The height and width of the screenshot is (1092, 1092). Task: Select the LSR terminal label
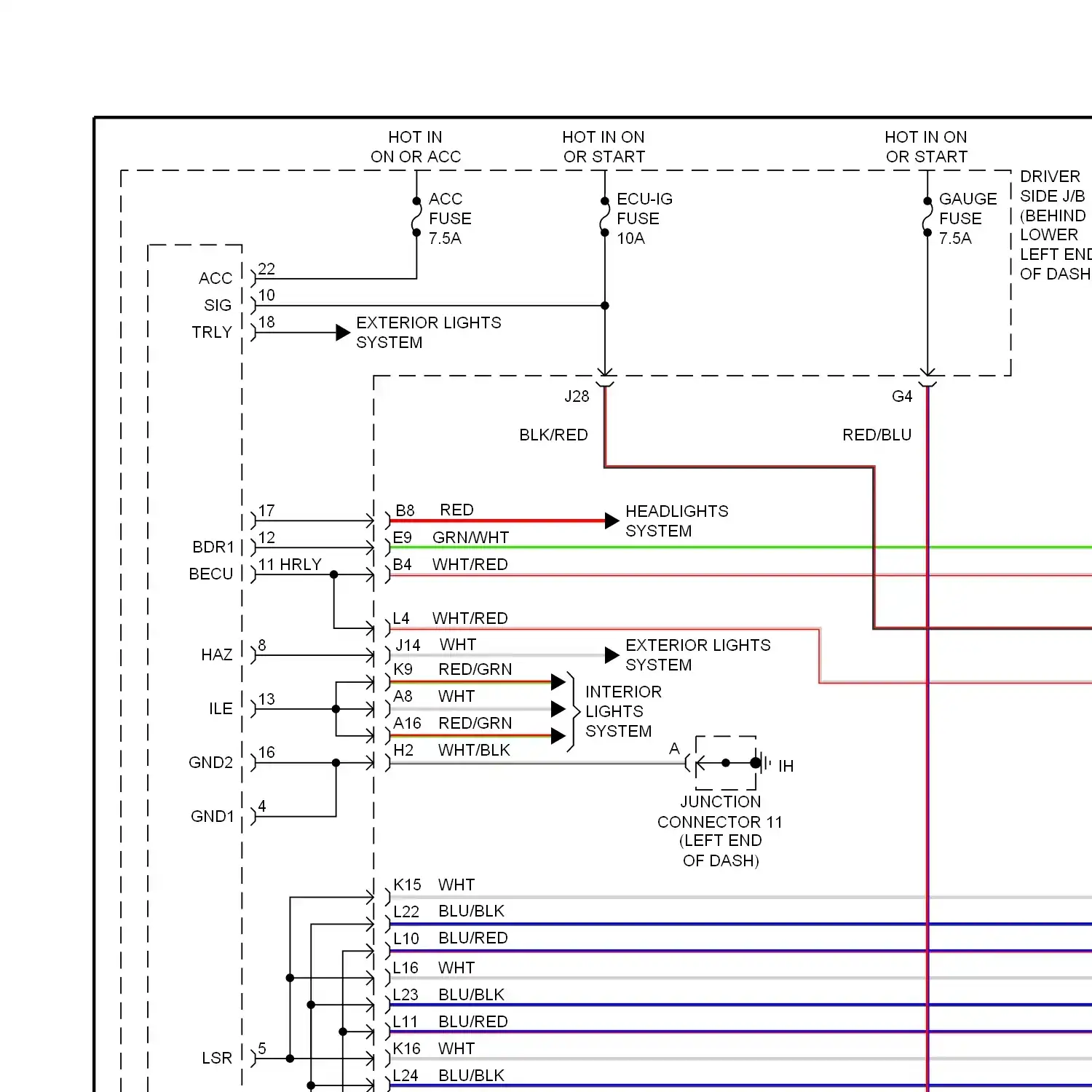(x=217, y=1058)
